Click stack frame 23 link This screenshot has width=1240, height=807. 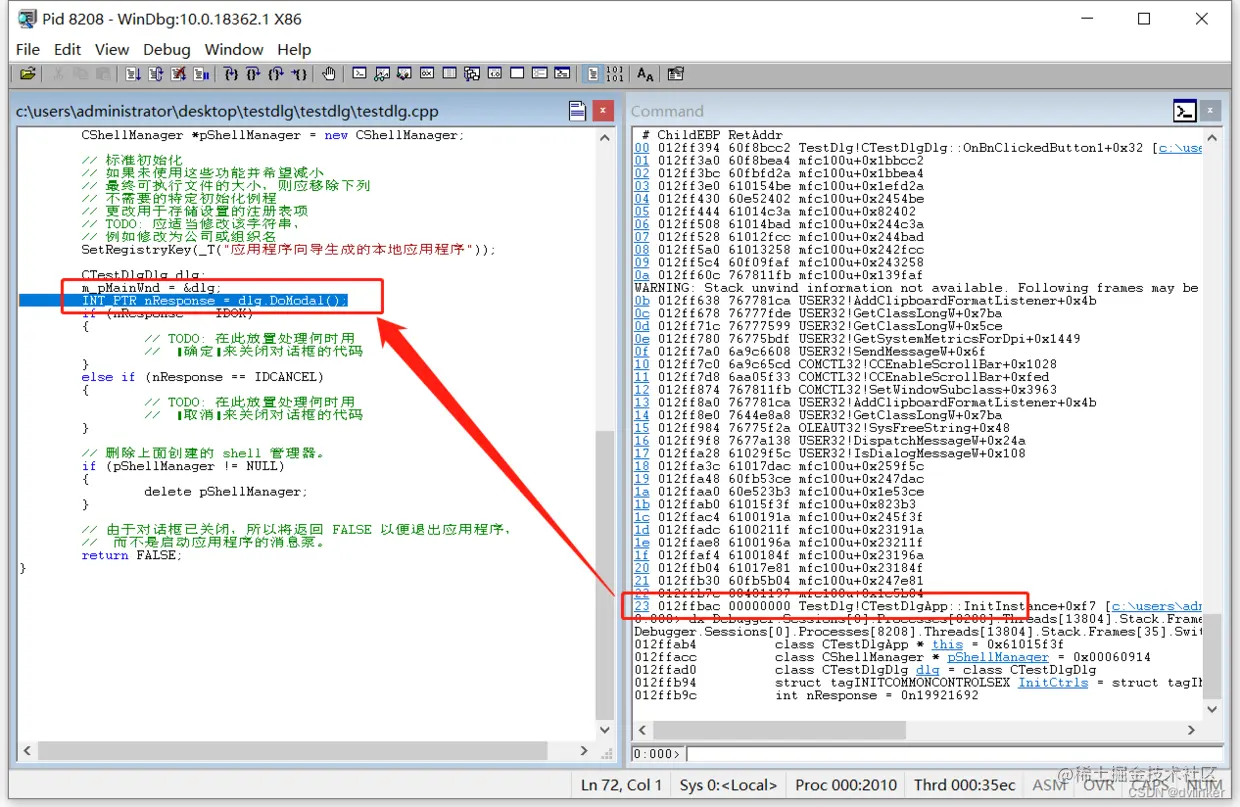642,606
